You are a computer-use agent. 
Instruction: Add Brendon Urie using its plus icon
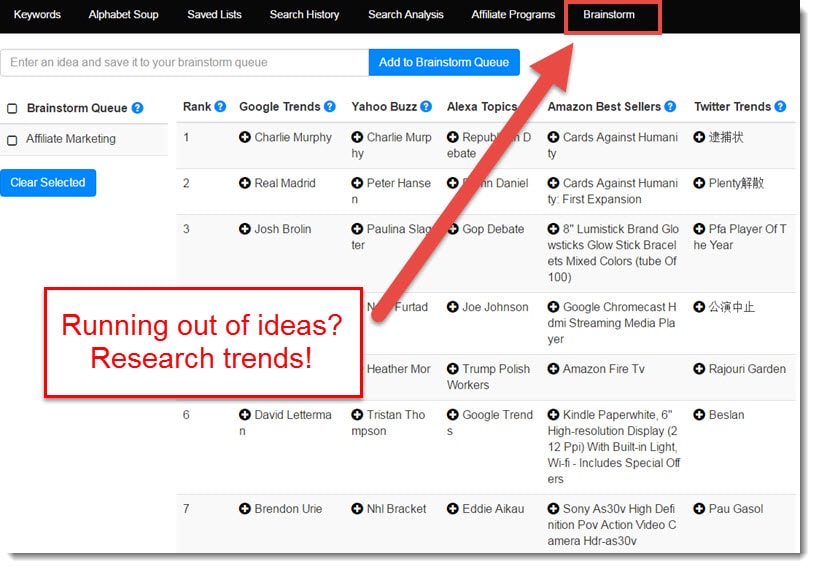pos(245,508)
